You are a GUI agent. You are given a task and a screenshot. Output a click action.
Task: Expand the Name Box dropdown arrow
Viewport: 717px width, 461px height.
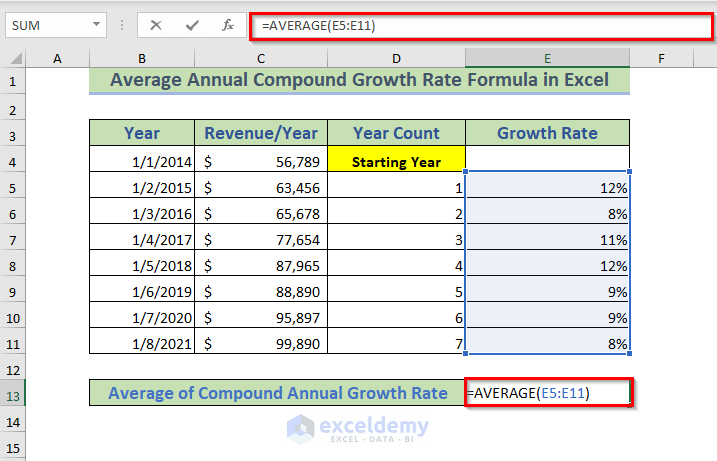coord(96,24)
